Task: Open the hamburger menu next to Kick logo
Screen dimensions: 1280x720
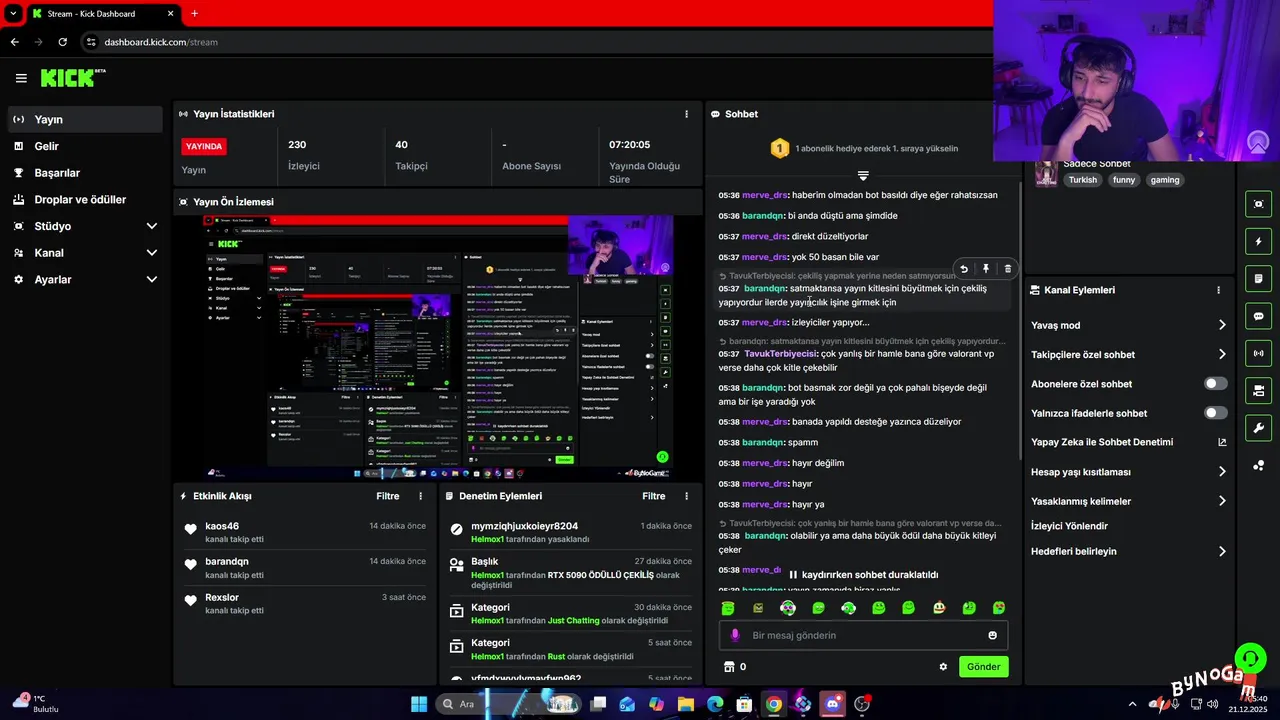Action: pyautogui.click(x=21, y=78)
